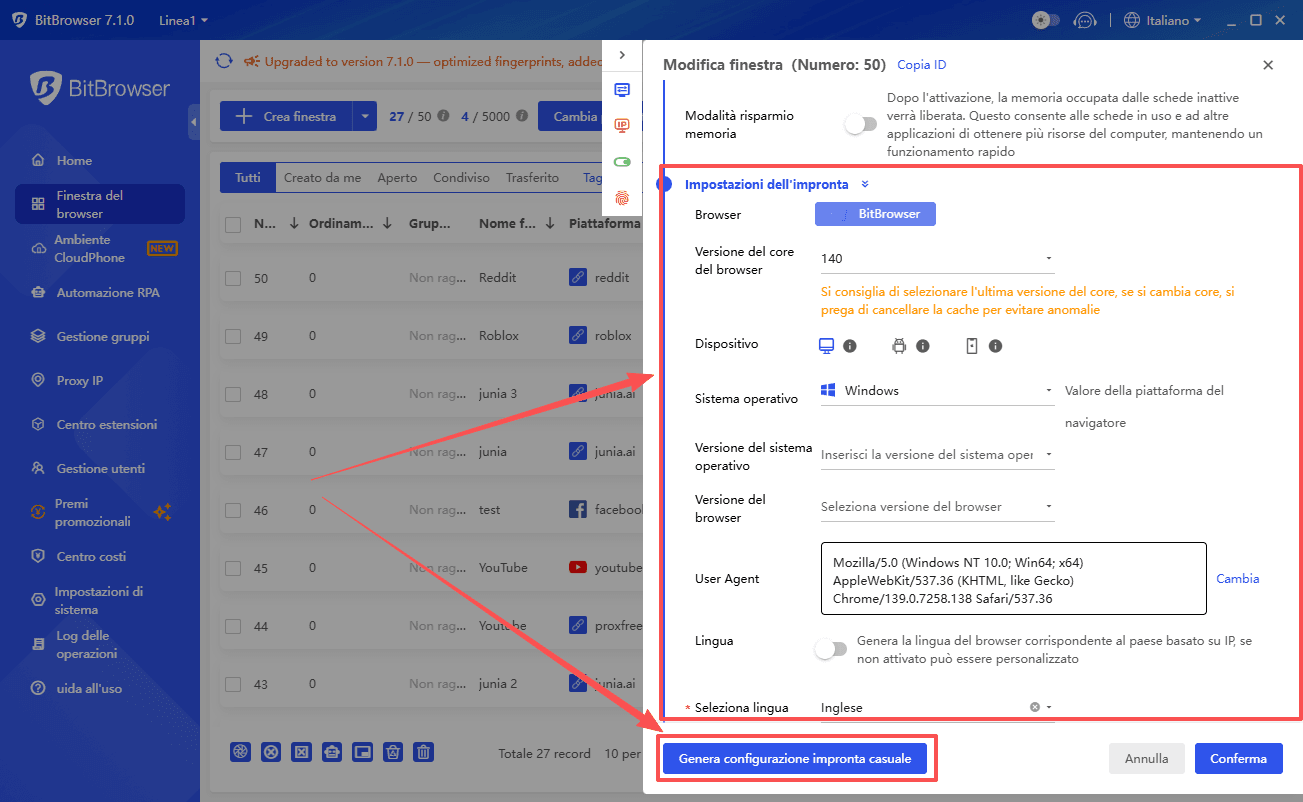Click the refresh icon above the window list
1303x802 pixels.
tap(224, 62)
